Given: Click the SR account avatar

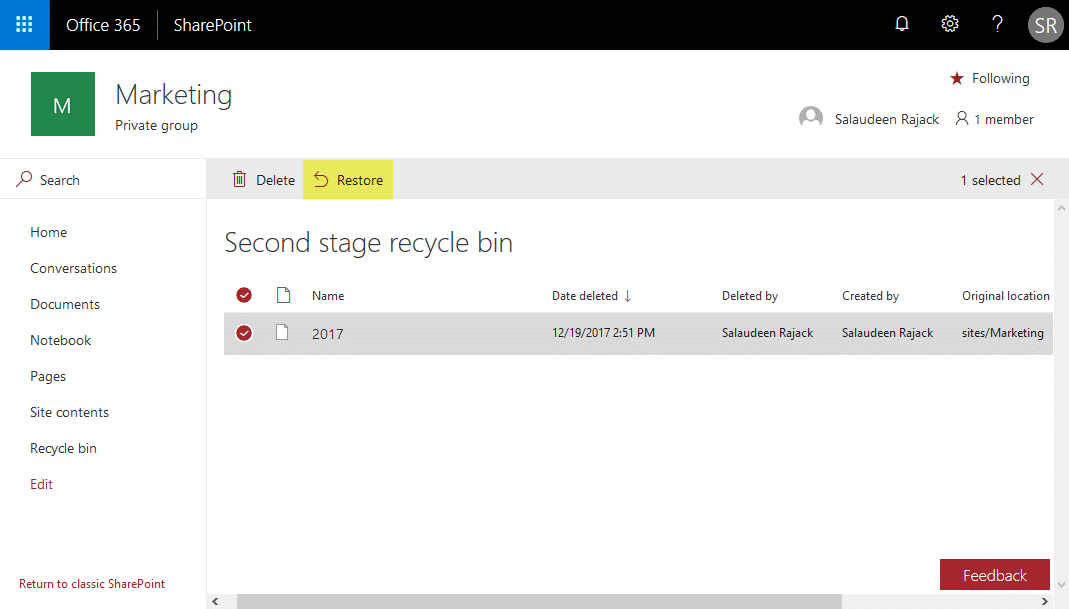Looking at the screenshot, I should 1045,24.
